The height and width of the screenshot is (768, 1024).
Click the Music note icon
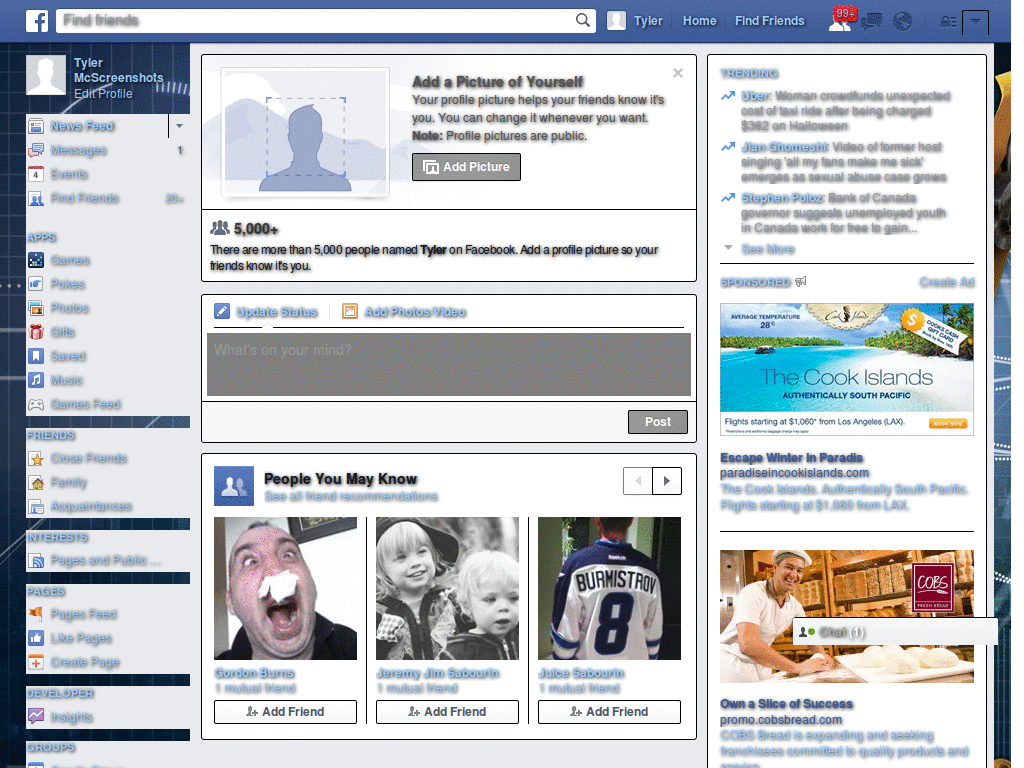pos(36,380)
